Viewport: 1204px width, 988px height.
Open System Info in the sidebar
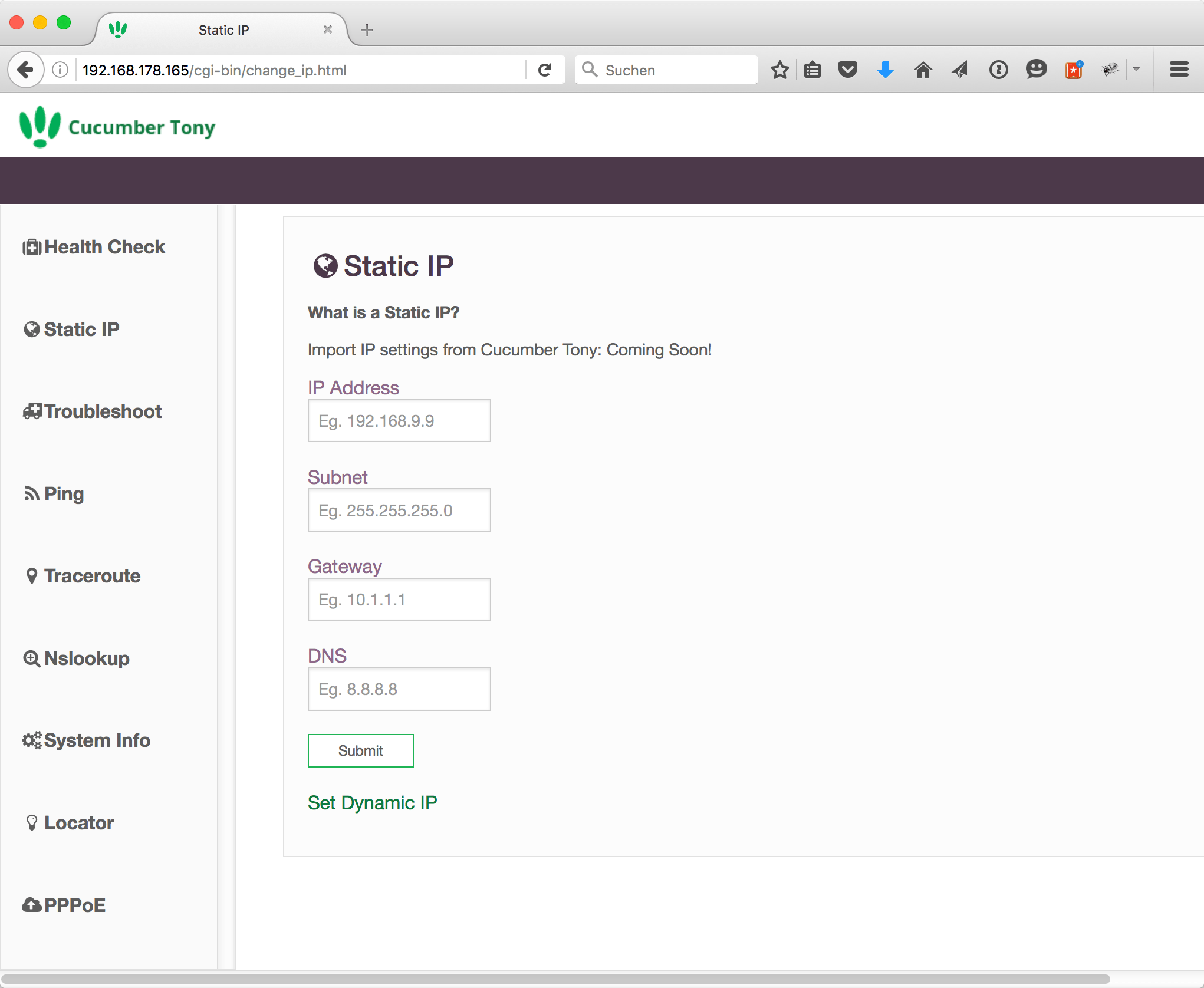click(86, 740)
